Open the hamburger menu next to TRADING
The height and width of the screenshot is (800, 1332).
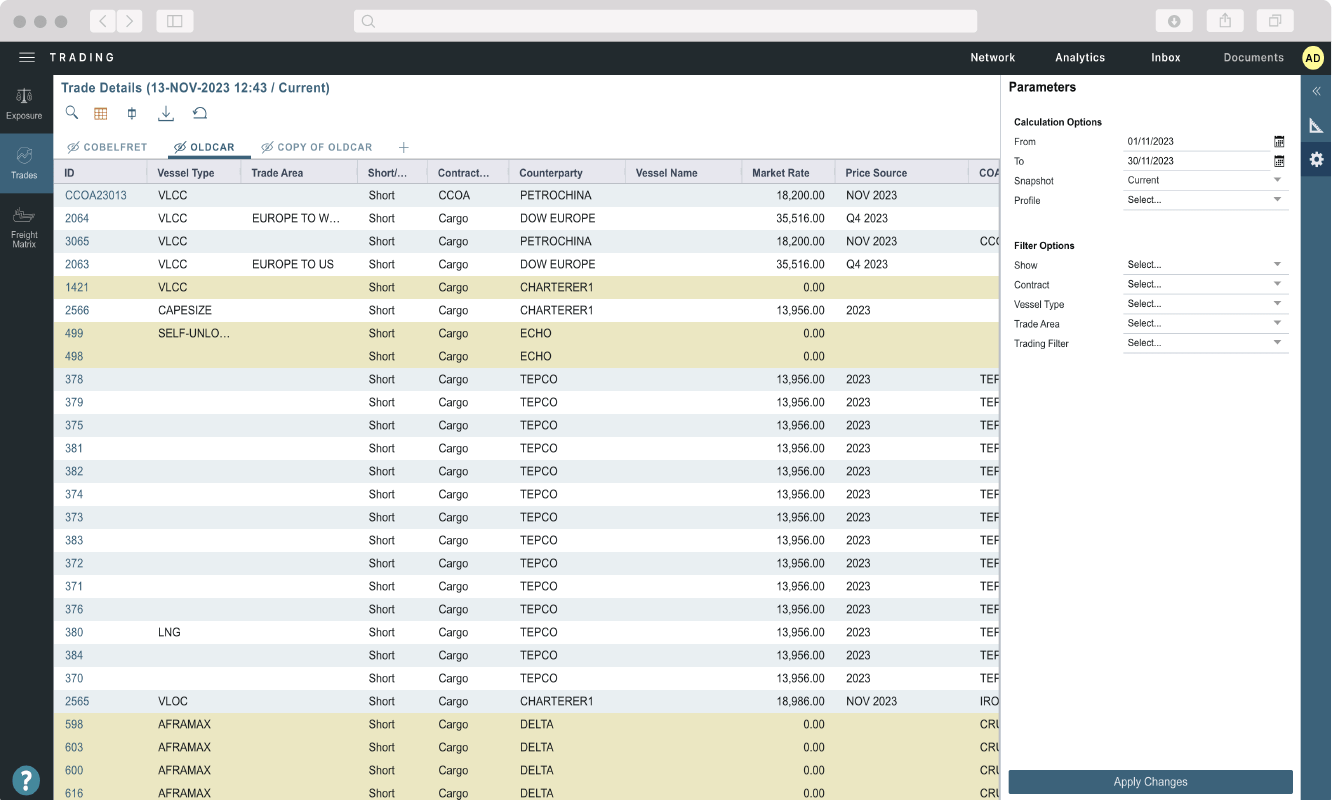click(27, 58)
